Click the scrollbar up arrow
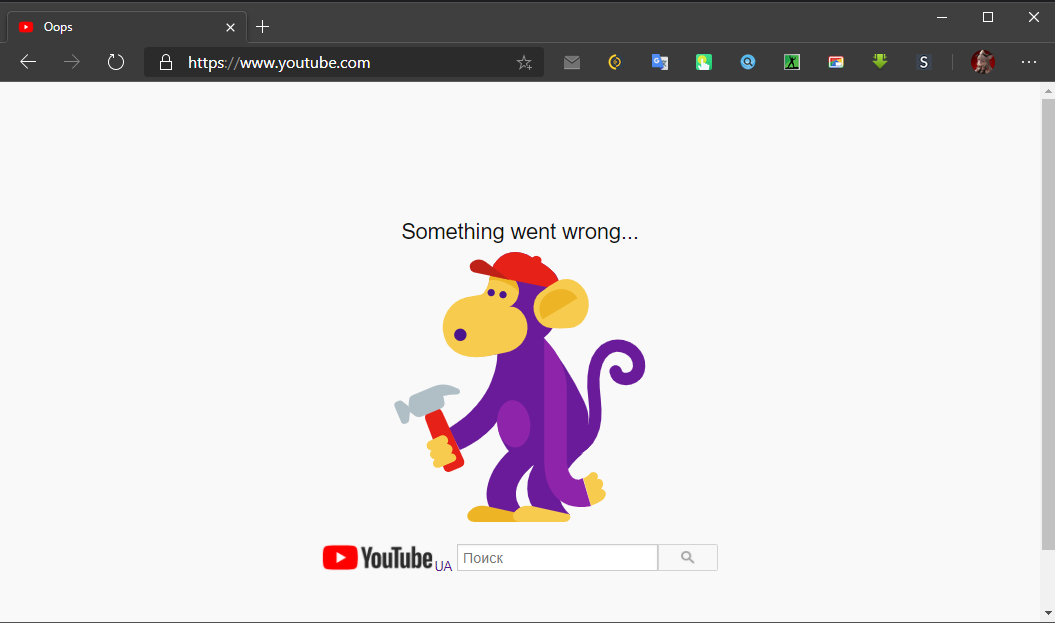The image size is (1055, 623). pos(1048,90)
